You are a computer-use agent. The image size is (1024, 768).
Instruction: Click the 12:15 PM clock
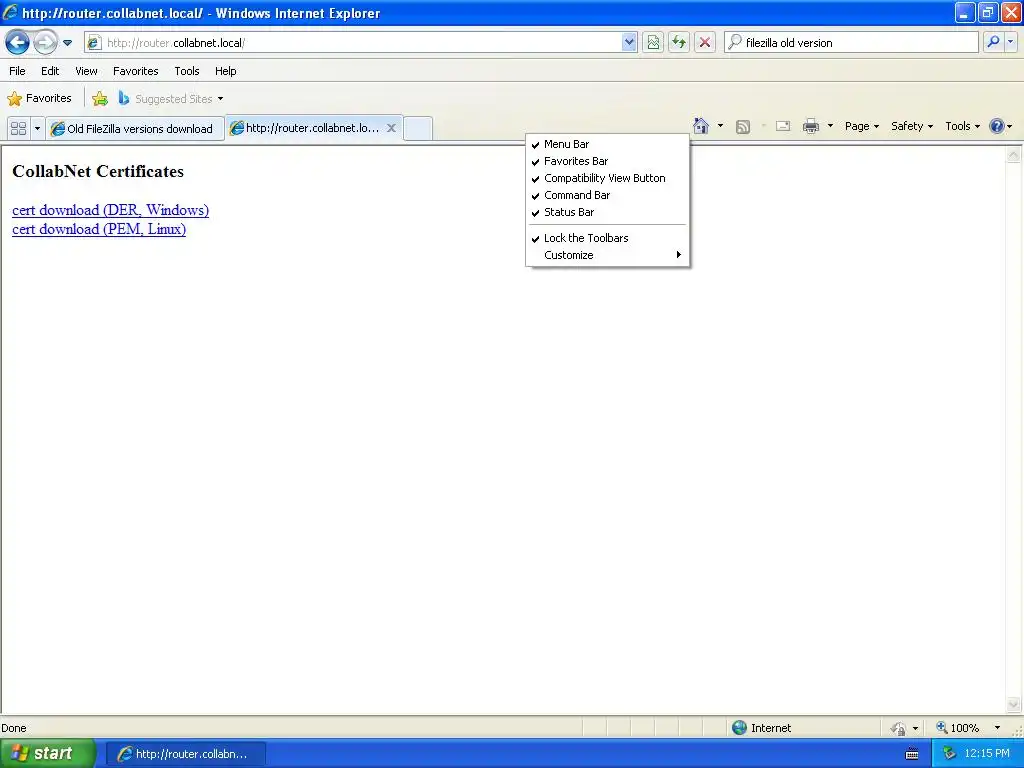tap(987, 754)
